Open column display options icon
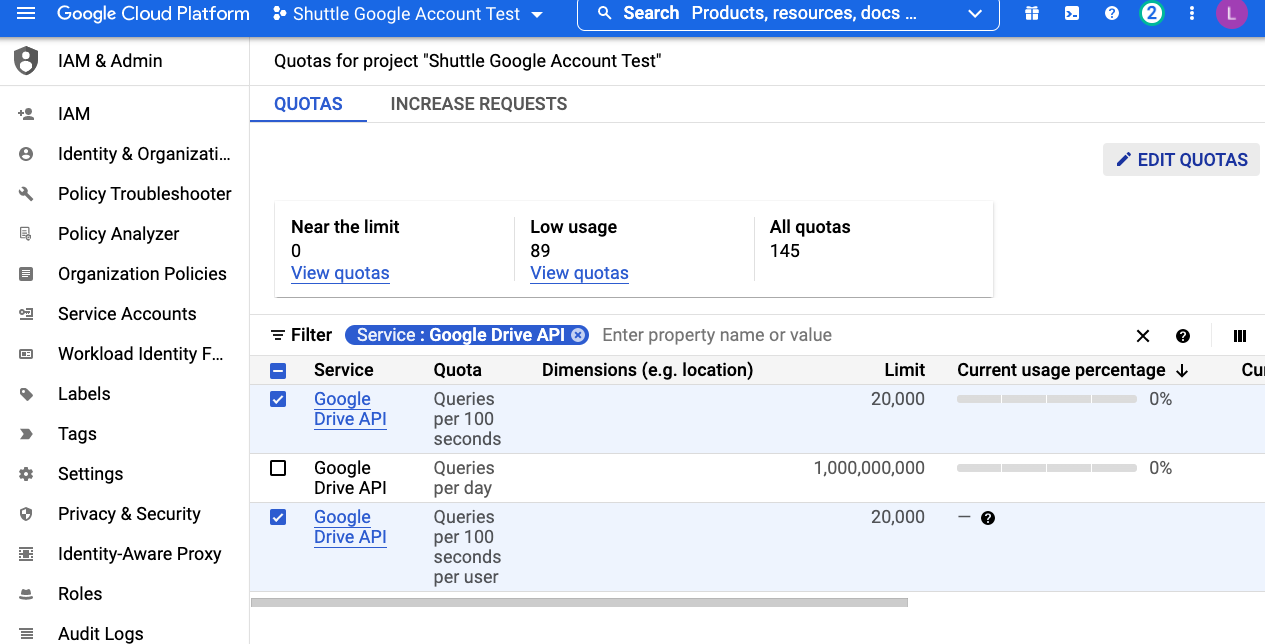The height and width of the screenshot is (644, 1265). pos(1240,336)
